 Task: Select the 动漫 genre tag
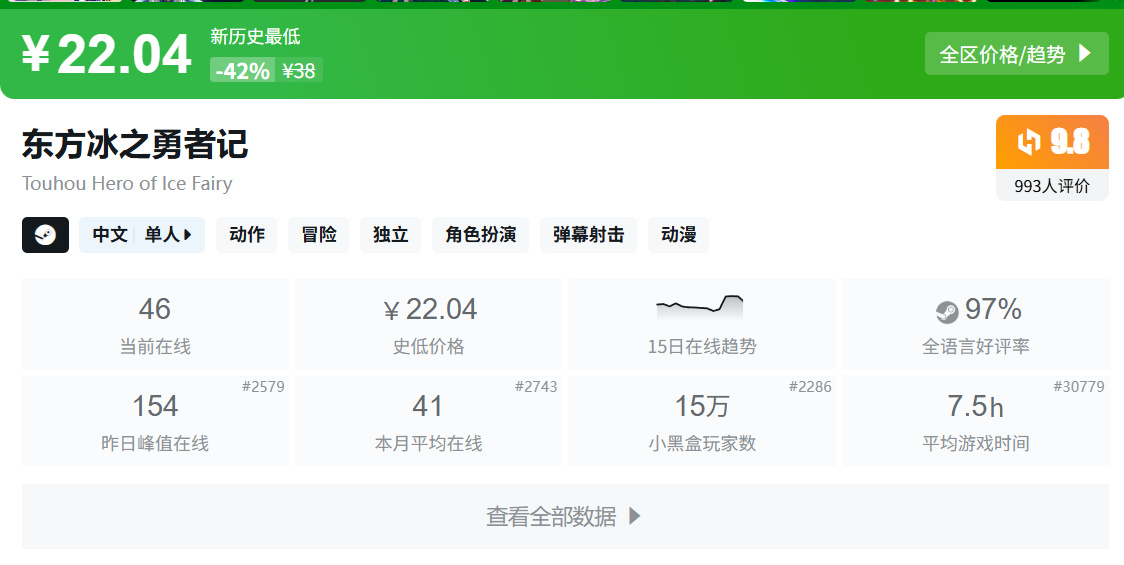click(x=678, y=235)
